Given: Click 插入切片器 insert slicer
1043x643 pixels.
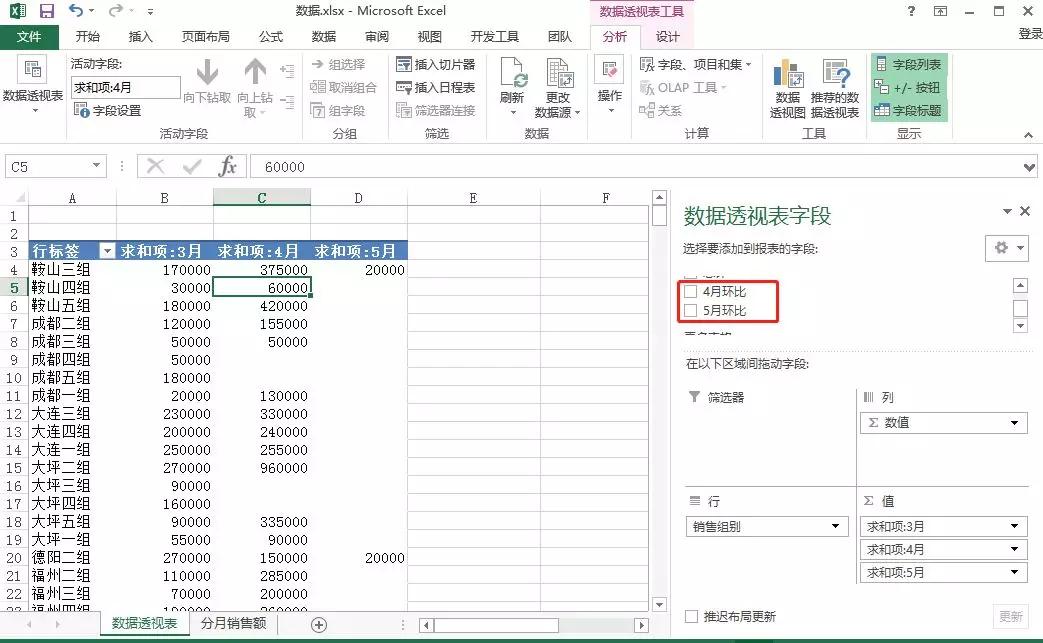Looking at the screenshot, I should [x=436, y=64].
